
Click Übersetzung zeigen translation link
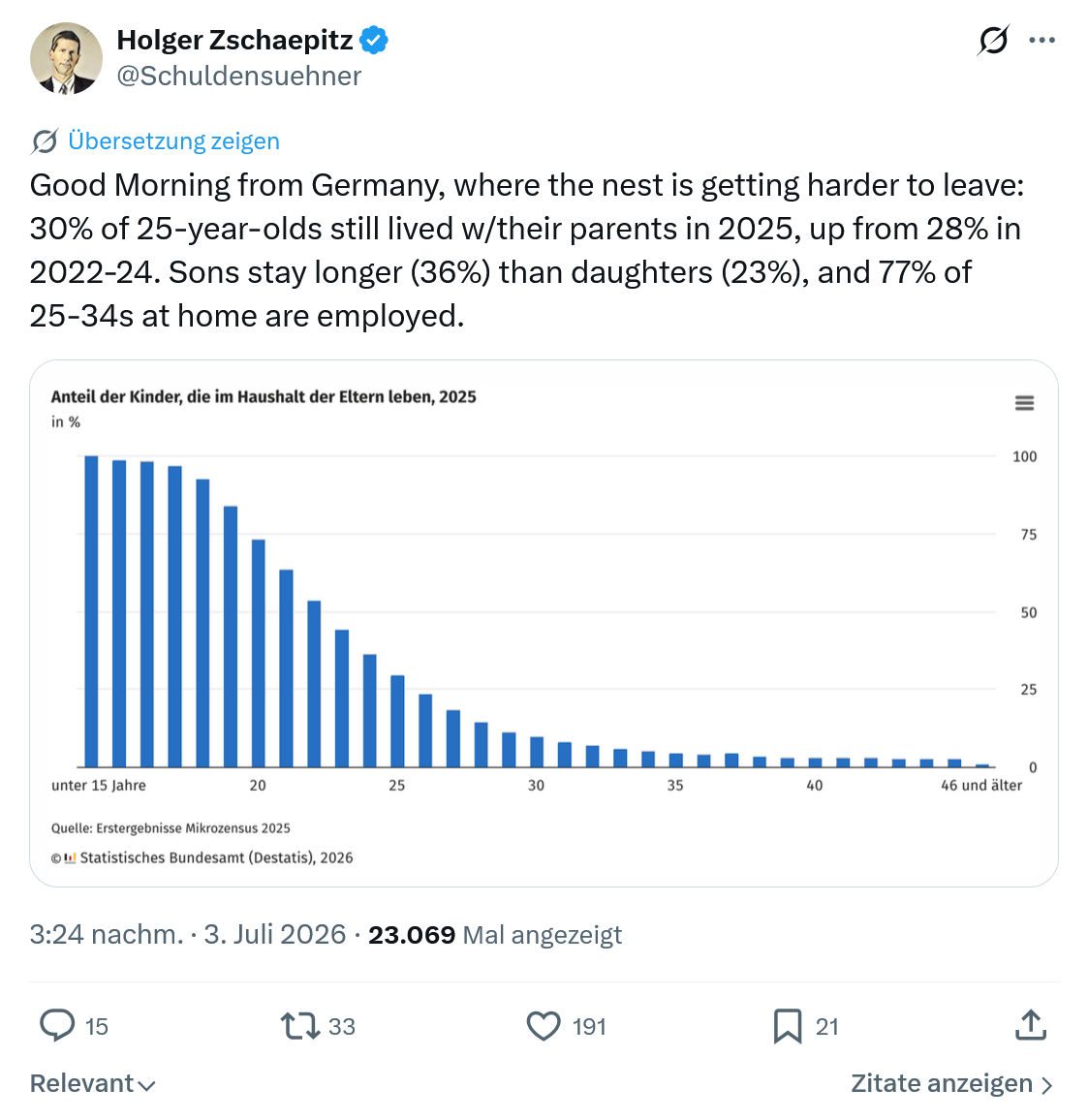point(173,140)
